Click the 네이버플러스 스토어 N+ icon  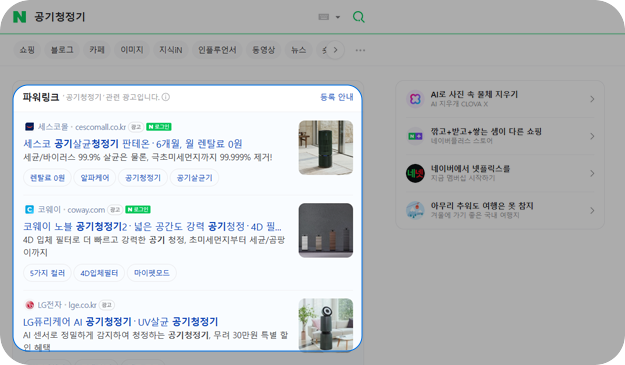click(x=415, y=136)
